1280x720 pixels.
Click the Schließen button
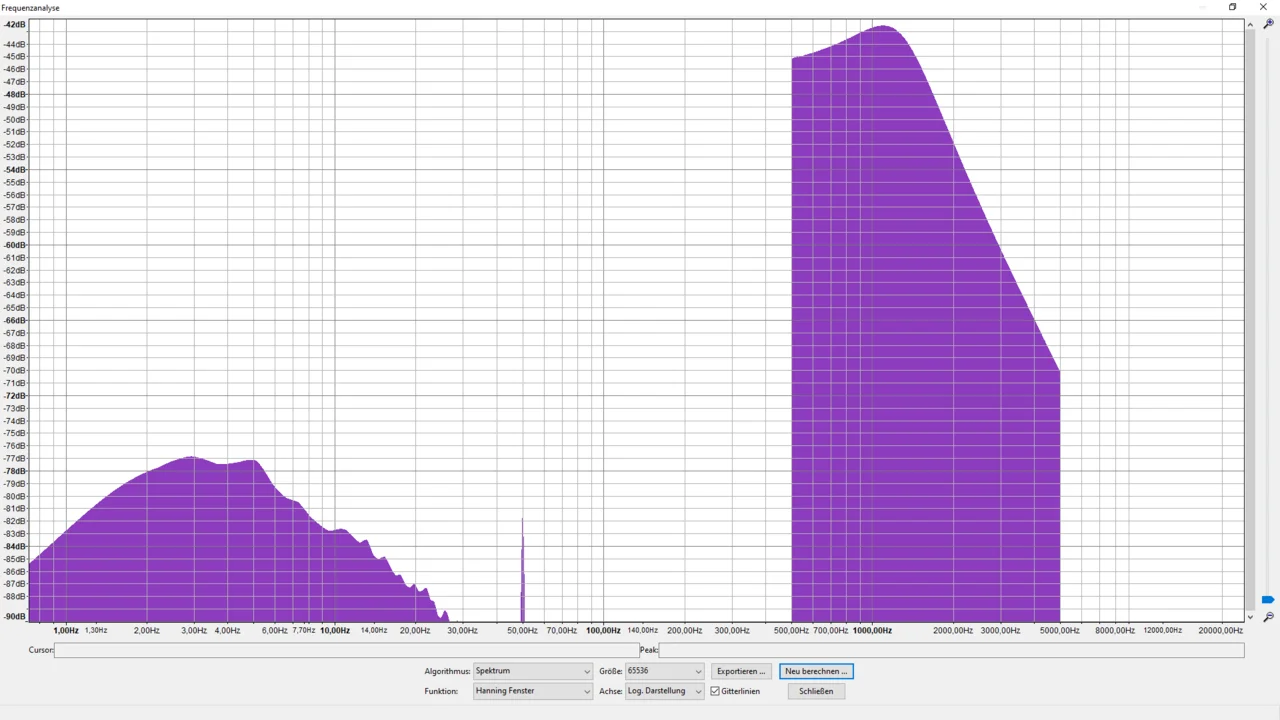(x=816, y=691)
